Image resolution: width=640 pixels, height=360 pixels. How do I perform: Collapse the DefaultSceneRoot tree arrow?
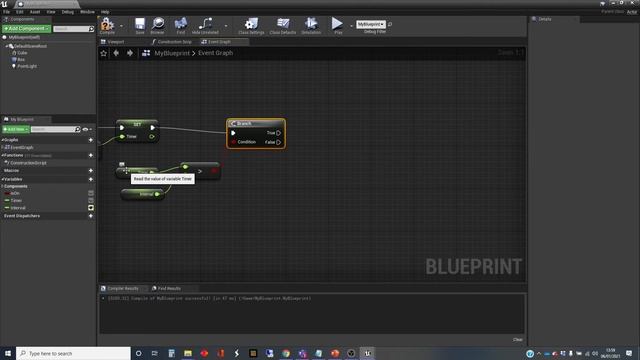[7, 46]
